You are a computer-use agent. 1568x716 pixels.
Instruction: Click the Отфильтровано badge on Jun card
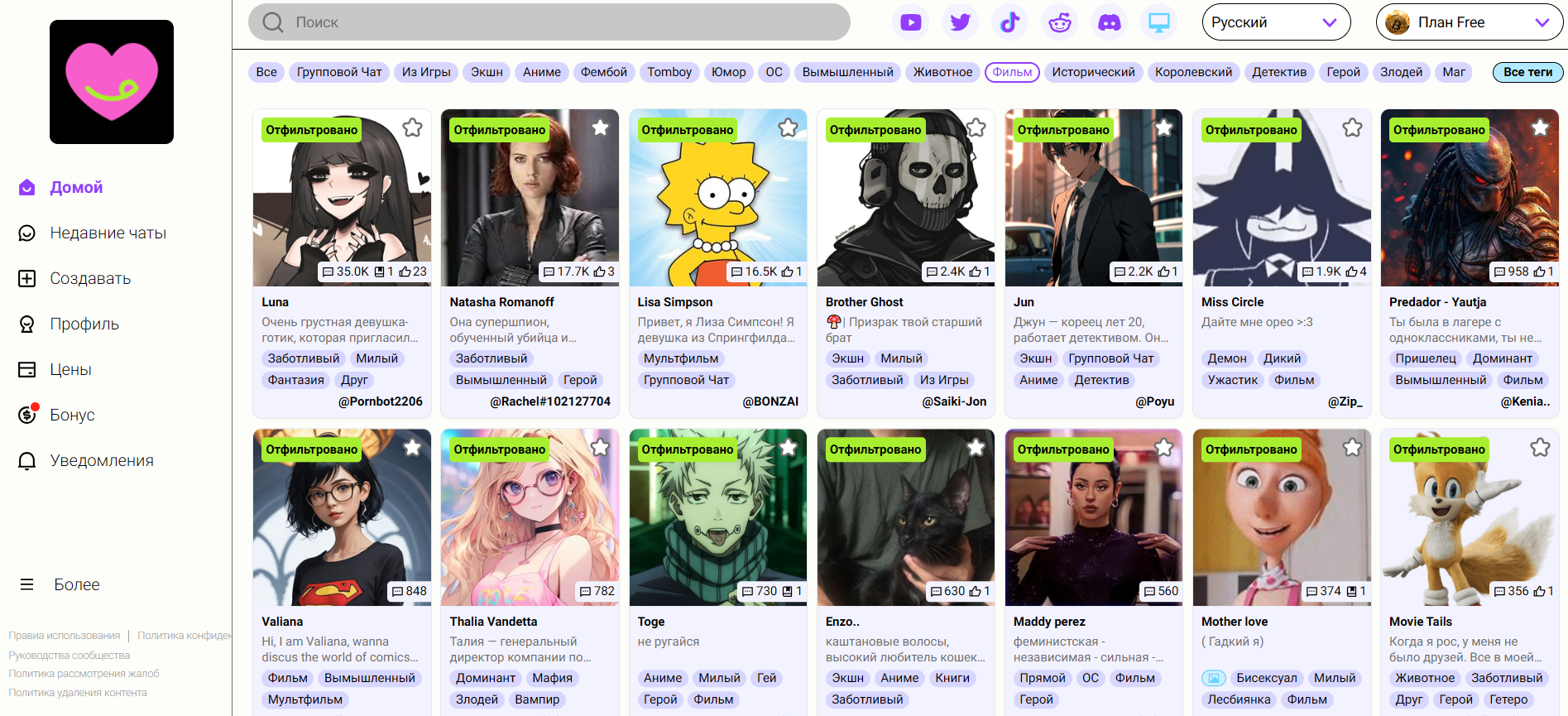(1063, 130)
